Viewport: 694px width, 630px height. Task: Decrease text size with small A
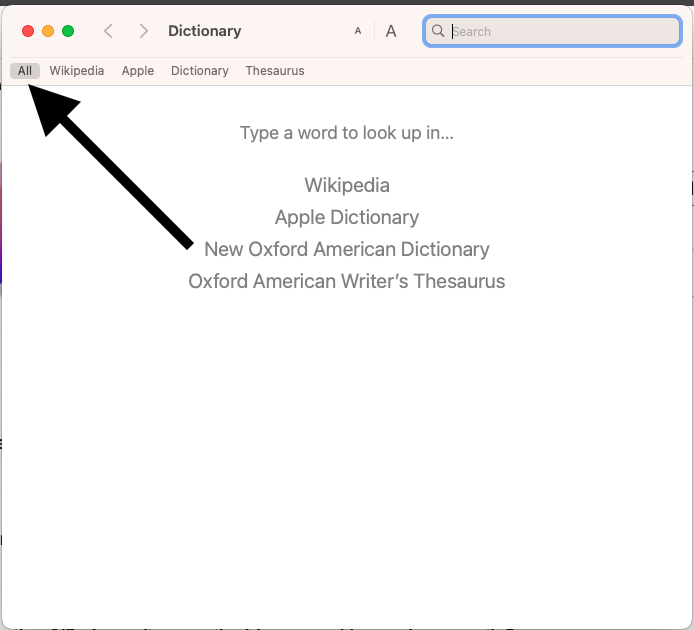pyautogui.click(x=358, y=31)
